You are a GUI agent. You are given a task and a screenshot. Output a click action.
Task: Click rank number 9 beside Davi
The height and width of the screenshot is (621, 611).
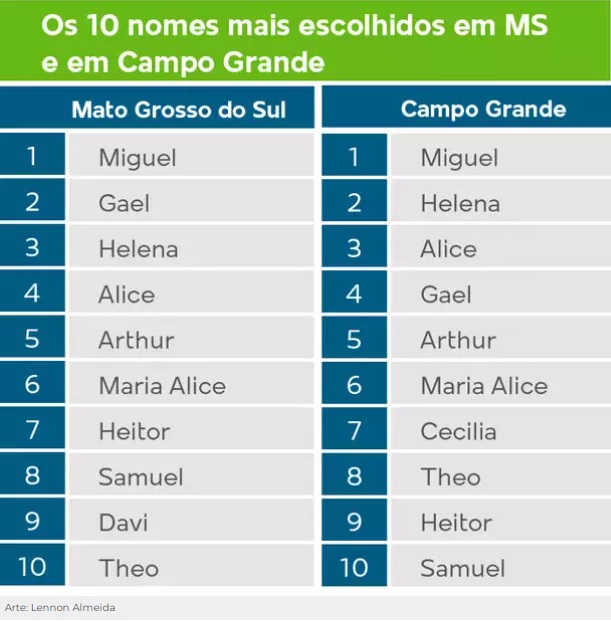[x=32, y=523]
